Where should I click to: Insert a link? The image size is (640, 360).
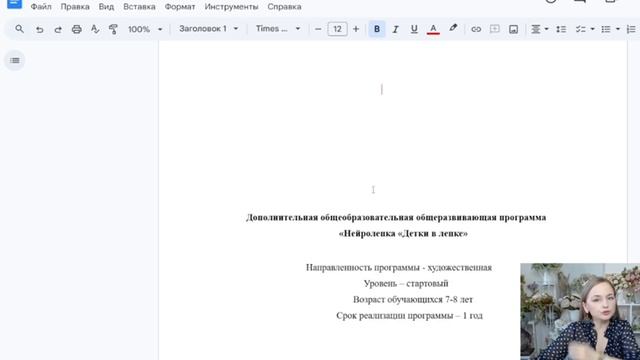476,29
